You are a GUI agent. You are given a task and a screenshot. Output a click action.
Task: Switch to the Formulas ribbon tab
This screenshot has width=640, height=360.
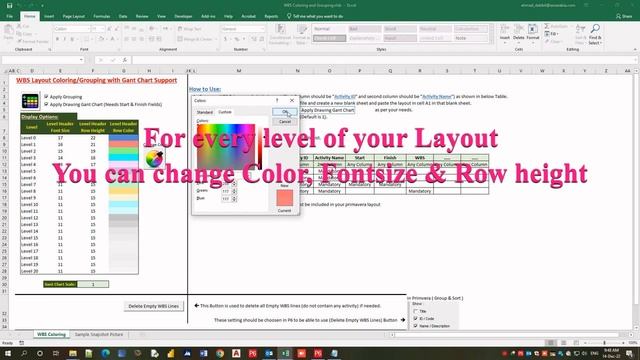(102, 16)
